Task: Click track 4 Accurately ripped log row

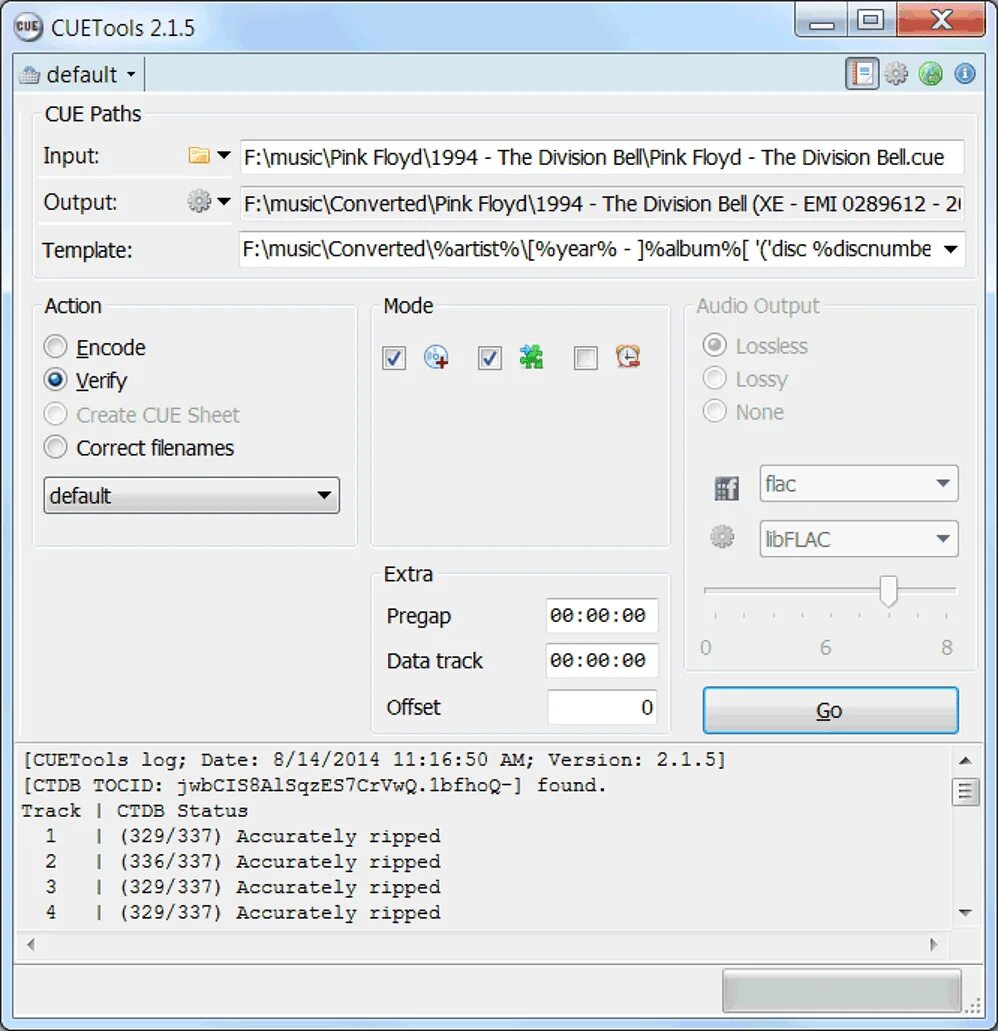Action: tap(243, 913)
